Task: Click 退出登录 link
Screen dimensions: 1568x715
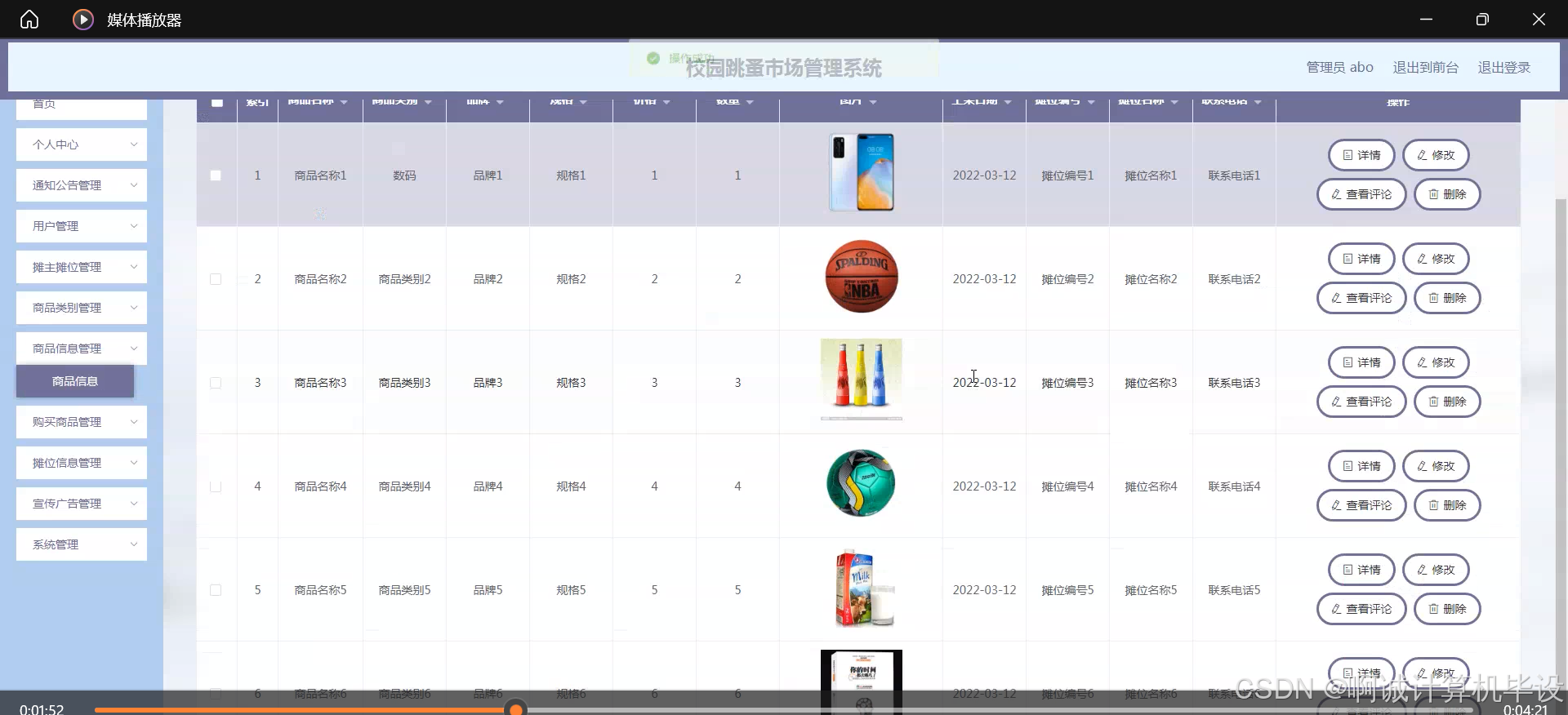Action: [x=1503, y=68]
